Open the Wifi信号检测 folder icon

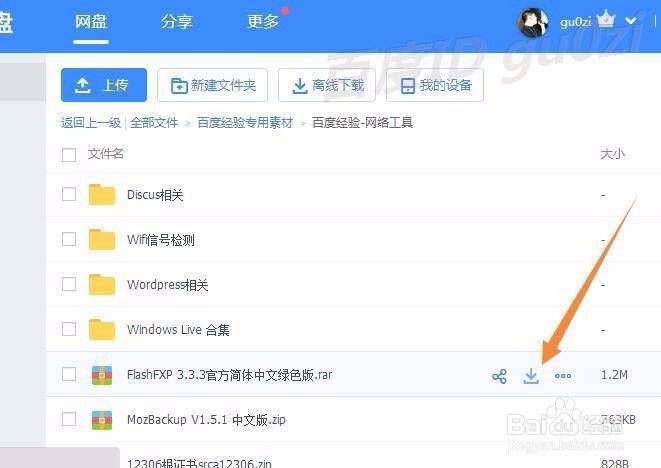pyautogui.click(x=102, y=239)
